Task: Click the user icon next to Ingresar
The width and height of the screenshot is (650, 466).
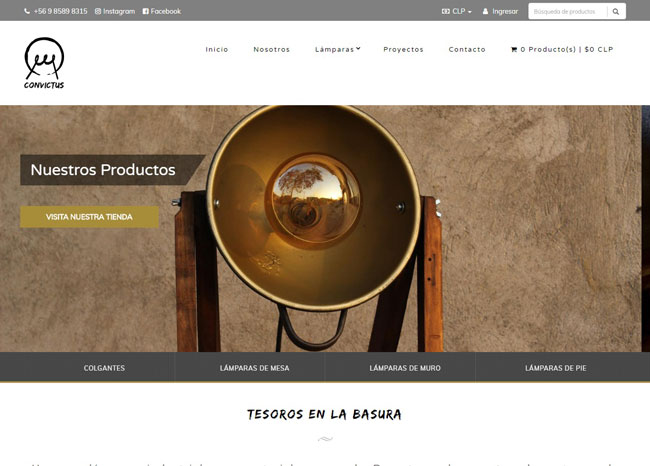Action: [485, 12]
